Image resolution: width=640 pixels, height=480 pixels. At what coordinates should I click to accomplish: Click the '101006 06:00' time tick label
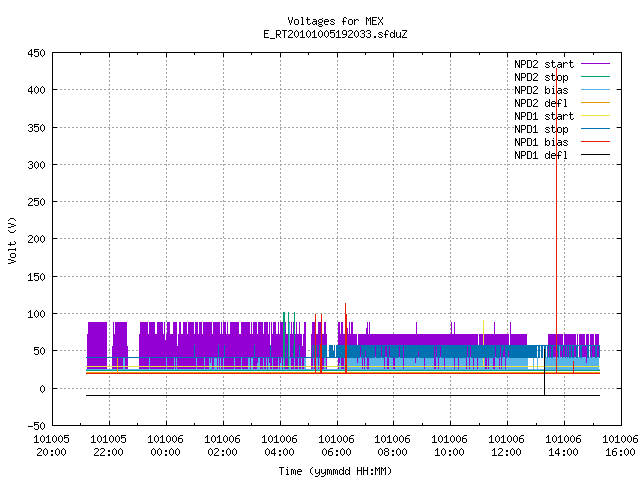336,445
